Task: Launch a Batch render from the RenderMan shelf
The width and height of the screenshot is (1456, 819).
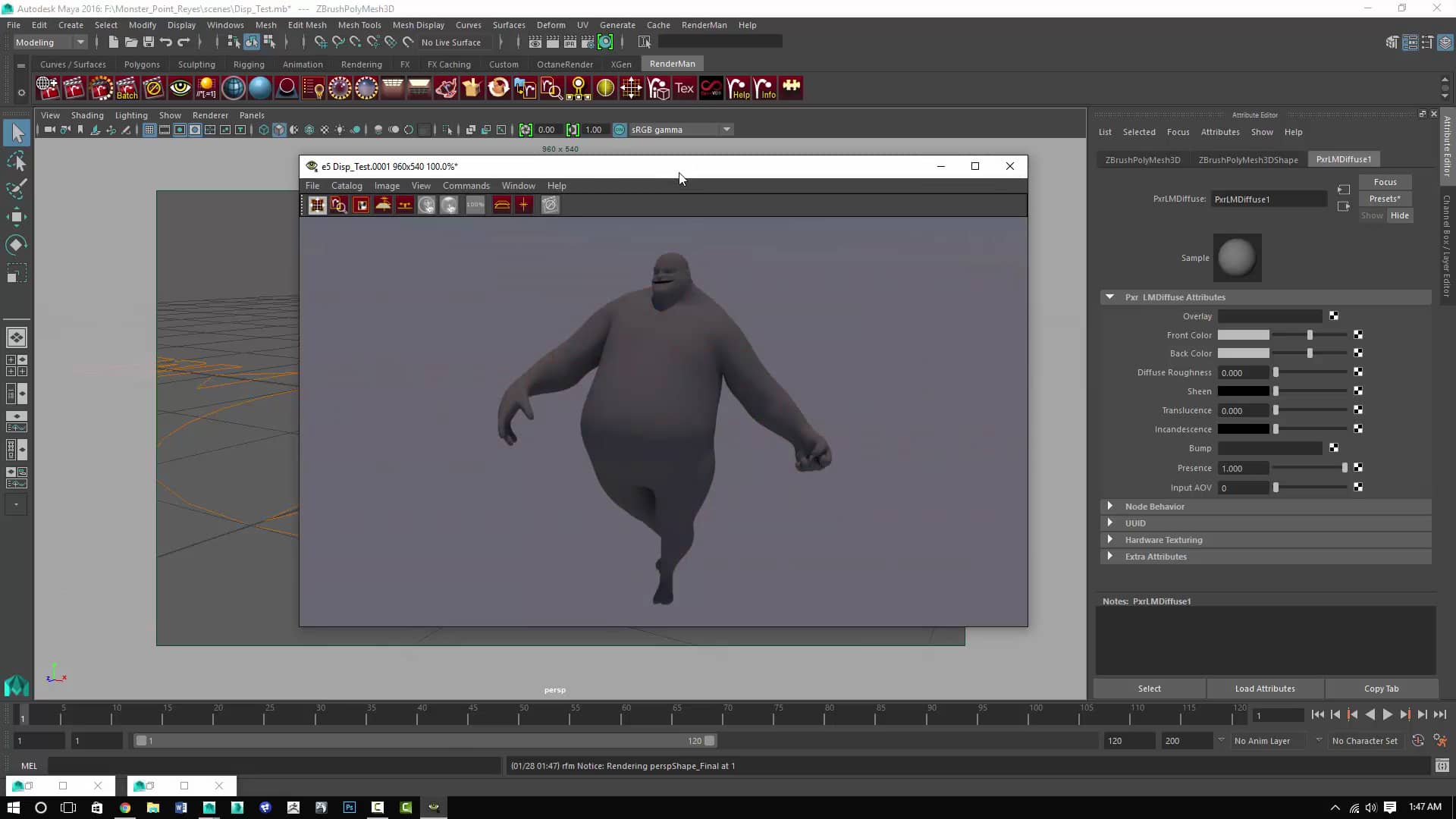Action: (x=126, y=88)
